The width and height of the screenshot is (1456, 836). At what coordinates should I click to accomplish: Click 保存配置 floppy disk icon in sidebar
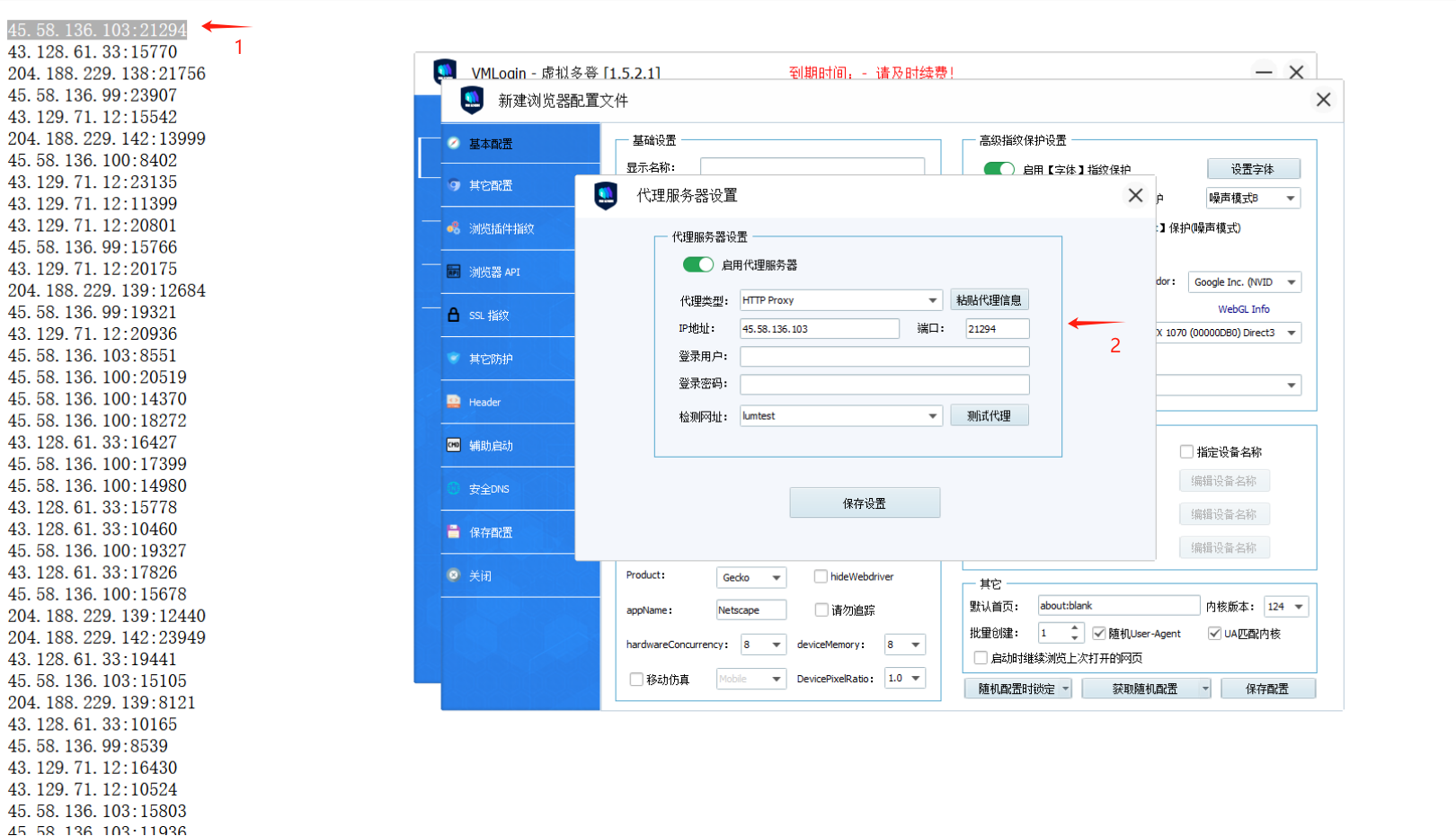pos(454,531)
